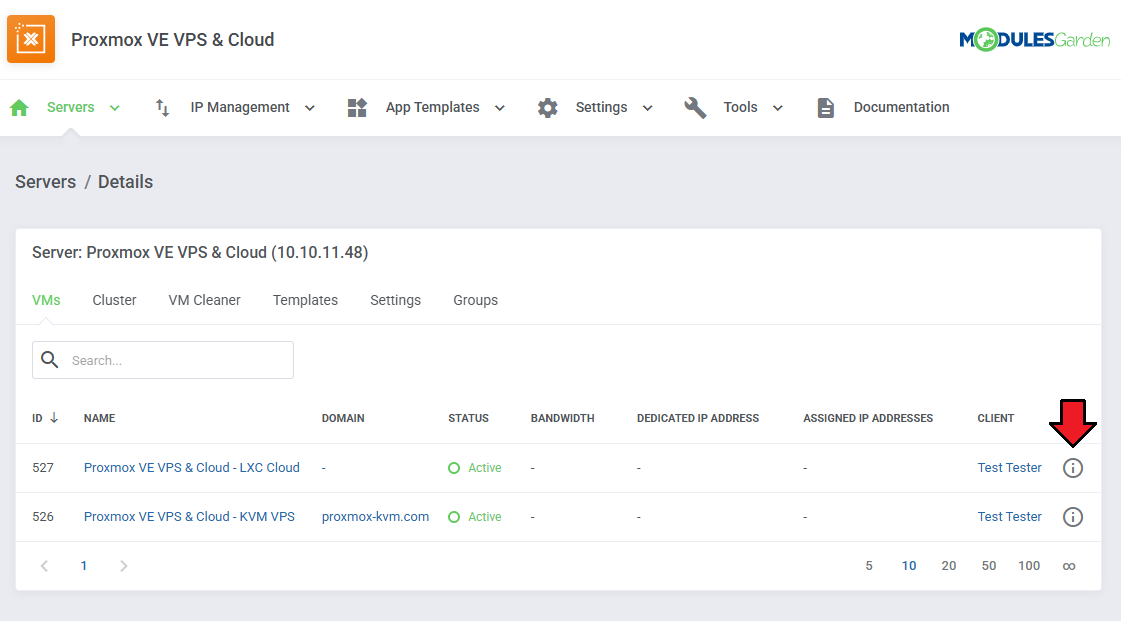Viewport: 1121px width, 621px height.
Task: Open the IP Management menu
Action: (239, 107)
